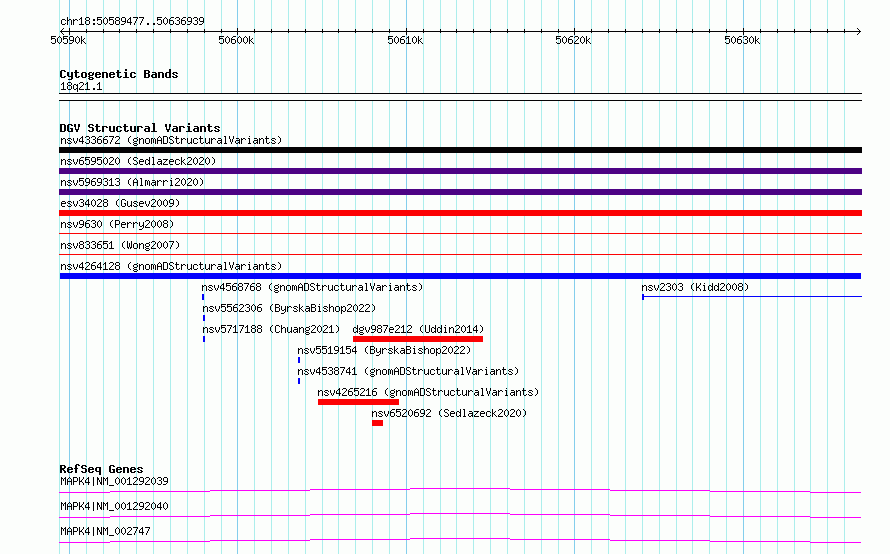Open nsv6595020 Sedlazeck2020 variant label
The height and width of the screenshot is (554, 890).
tap(138, 161)
